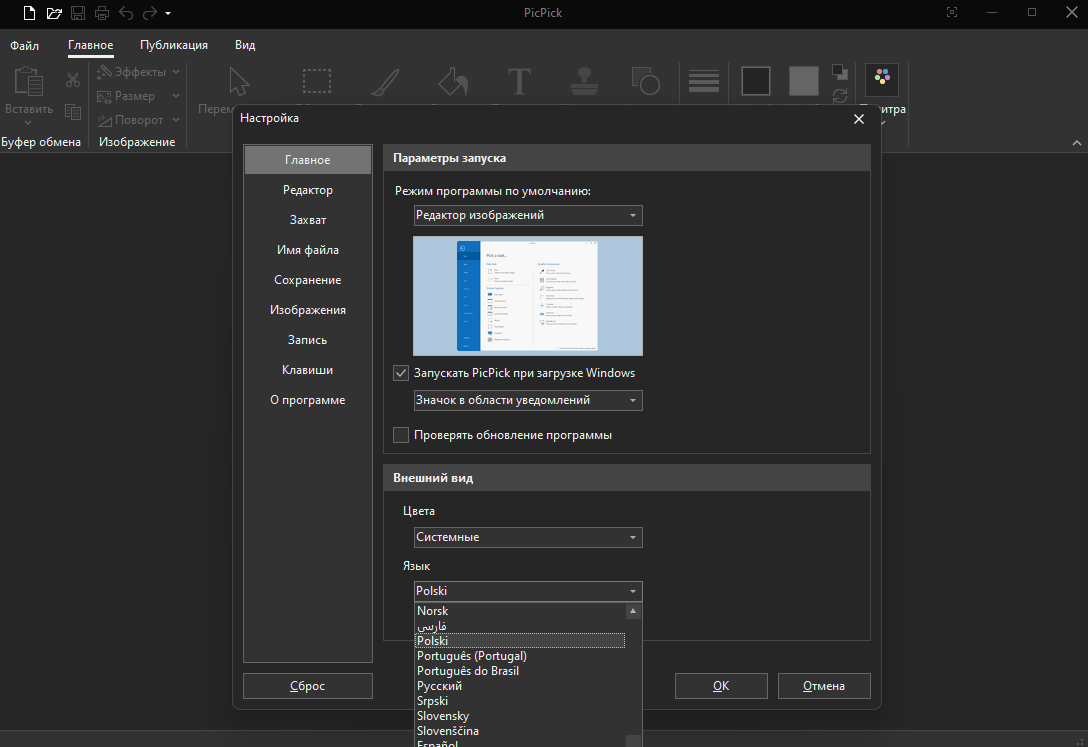
Task: Choose Norsk in the language list
Action: point(520,611)
